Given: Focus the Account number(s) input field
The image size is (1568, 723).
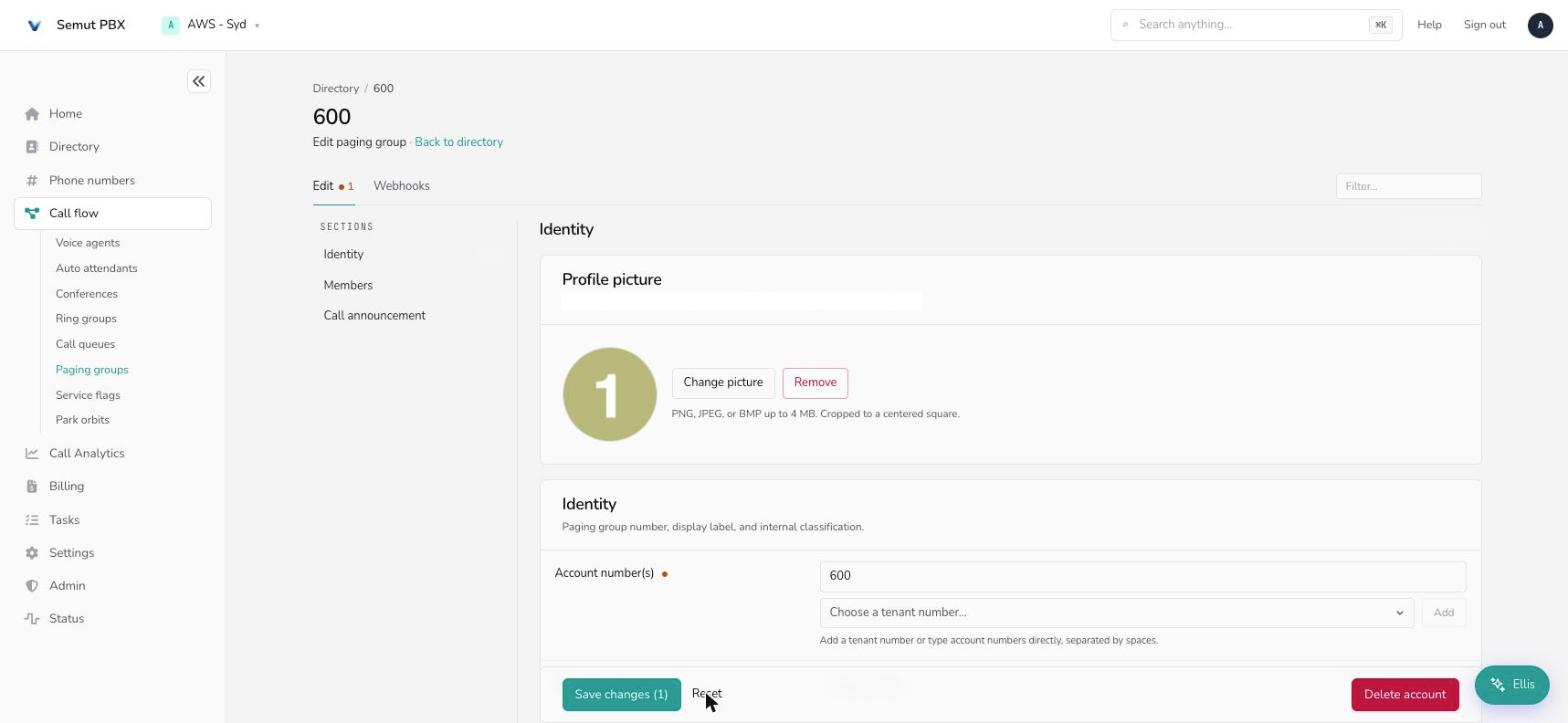Looking at the screenshot, I should tap(1142, 576).
